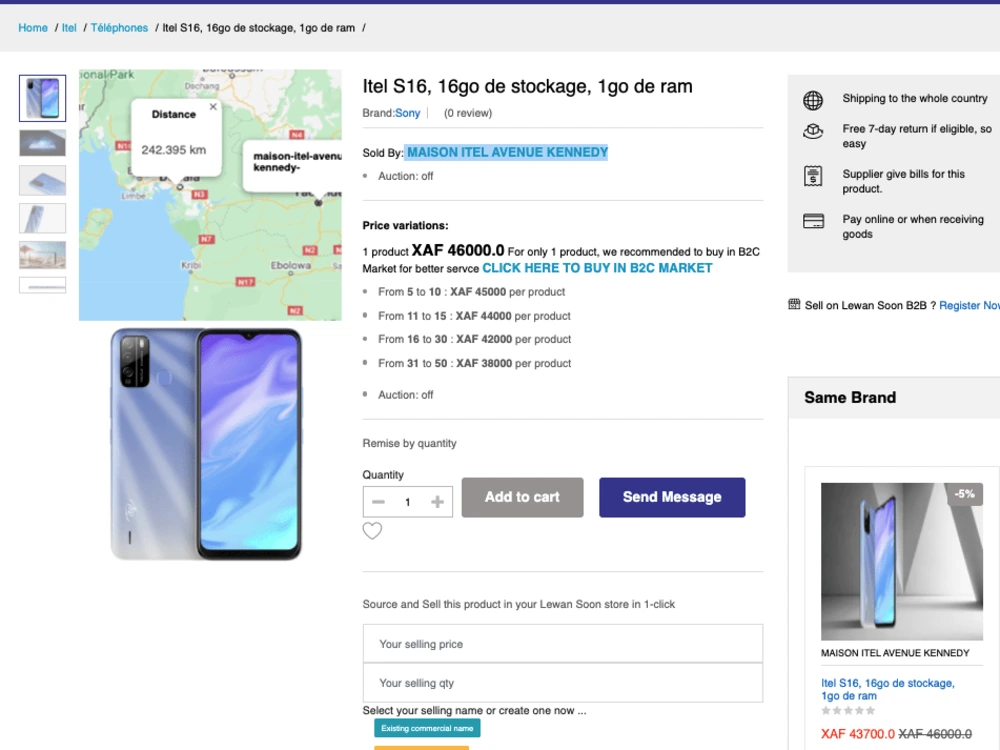Click 'From 16 to 30 : XAF 42000' row

pos(474,339)
